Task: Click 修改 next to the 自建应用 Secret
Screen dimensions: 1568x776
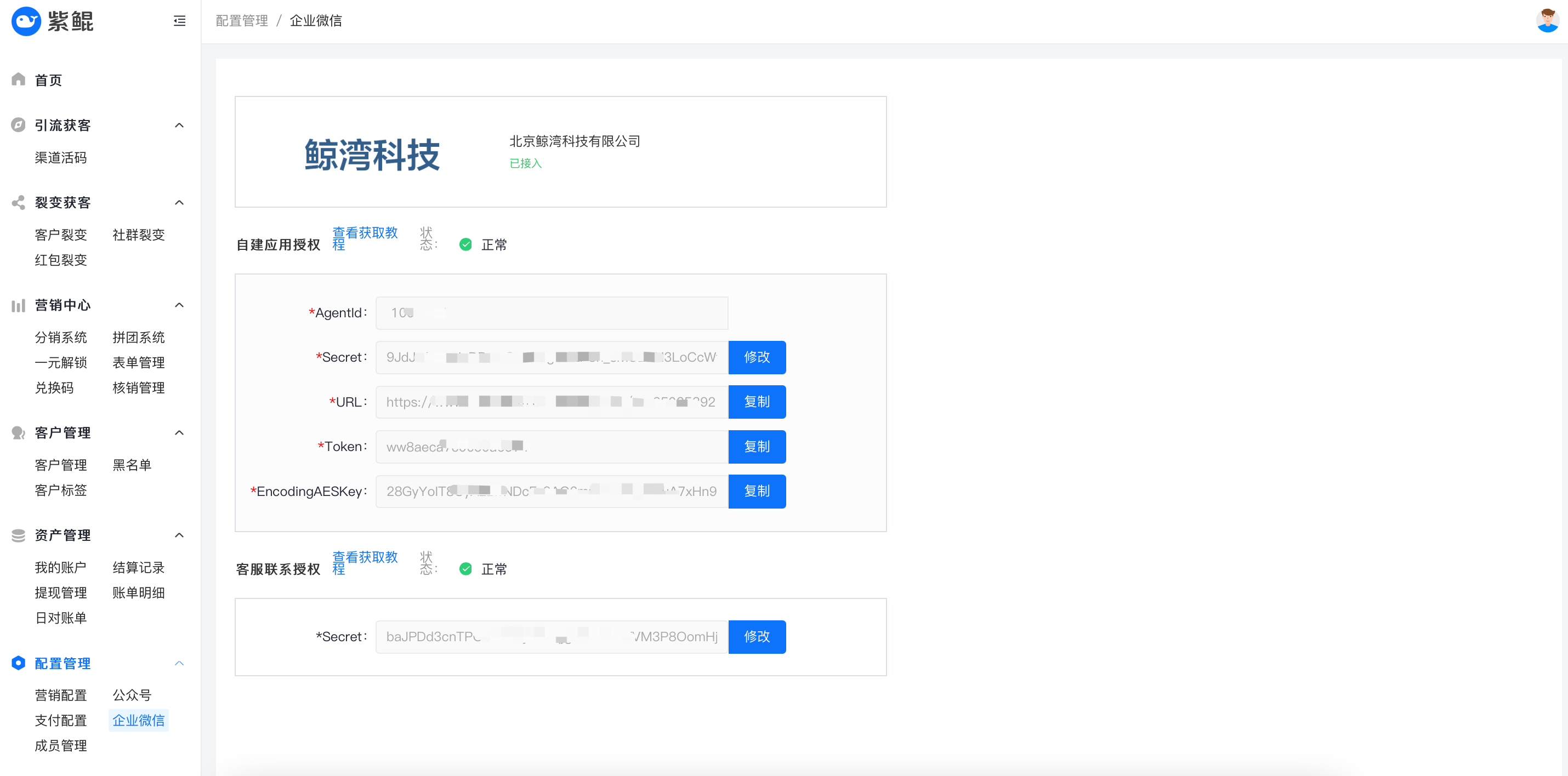Action: coord(757,357)
